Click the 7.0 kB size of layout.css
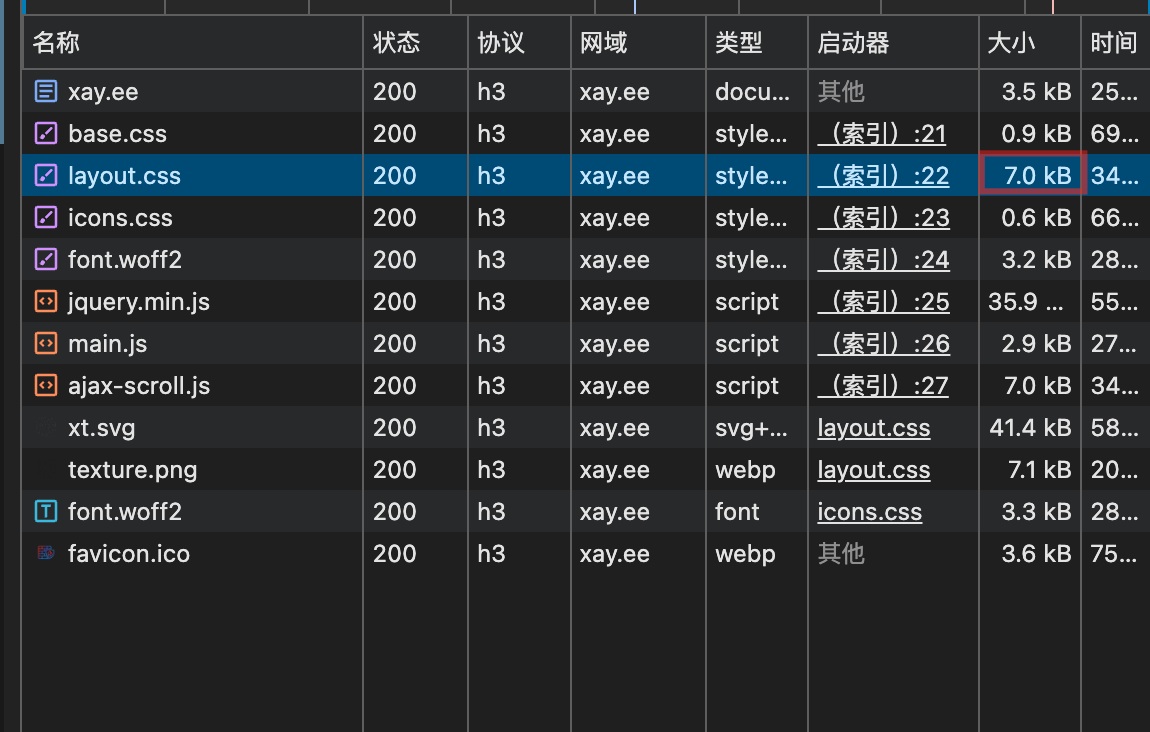Screen dimensions: 1150x732 pyautogui.click(x=1037, y=175)
